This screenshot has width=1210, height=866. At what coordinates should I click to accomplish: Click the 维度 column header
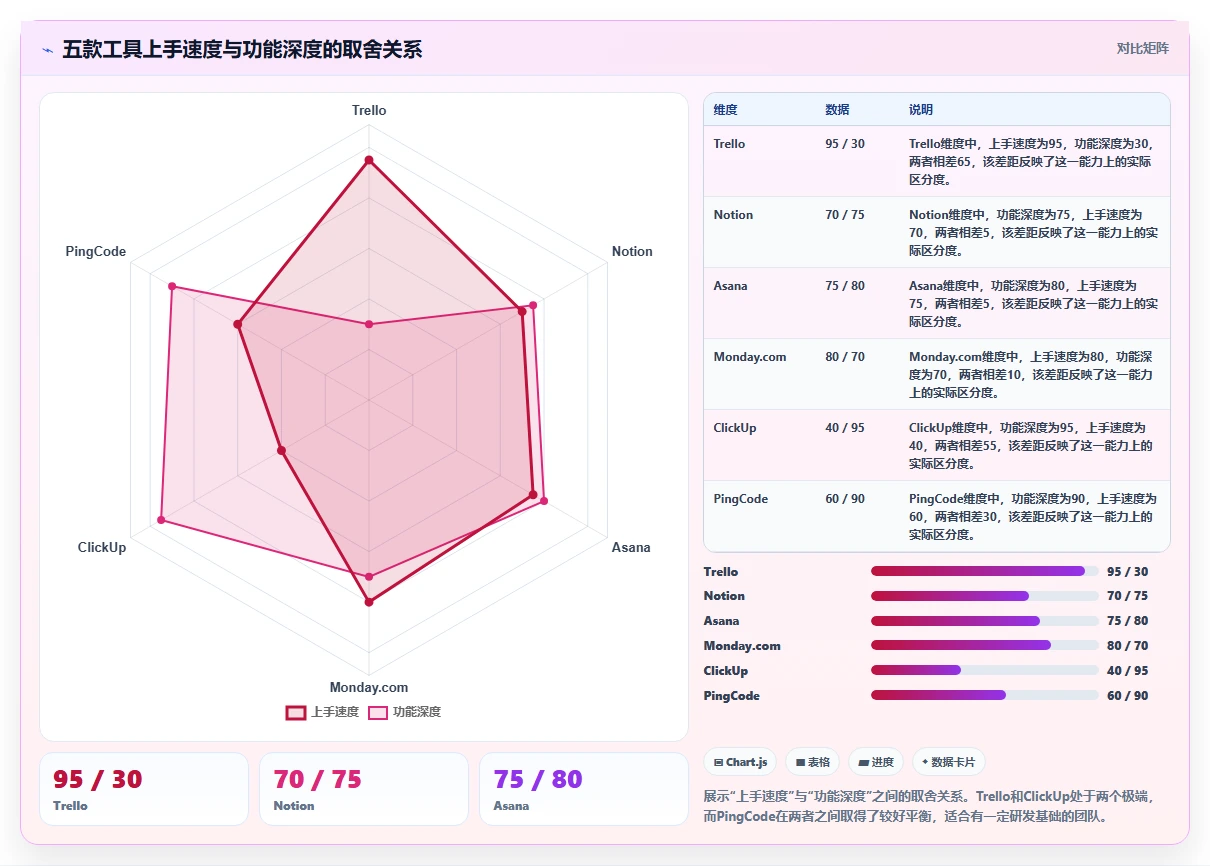click(726, 110)
